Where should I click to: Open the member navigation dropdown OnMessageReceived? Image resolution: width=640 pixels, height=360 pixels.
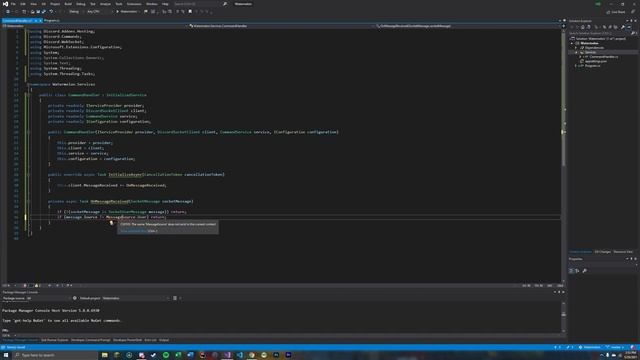point(467,26)
